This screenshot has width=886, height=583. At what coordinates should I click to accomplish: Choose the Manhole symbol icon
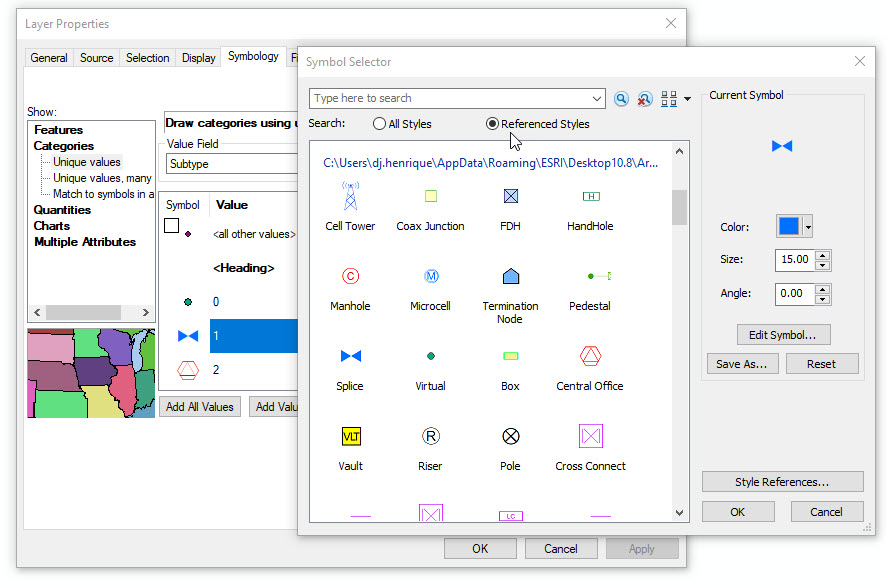(x=350, y=276)
